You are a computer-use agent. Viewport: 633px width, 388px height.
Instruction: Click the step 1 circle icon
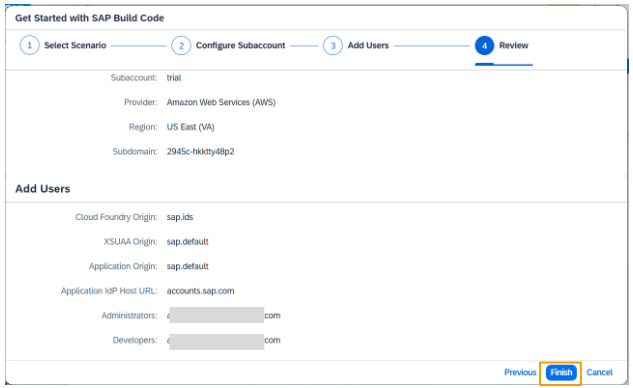point(29,45)
